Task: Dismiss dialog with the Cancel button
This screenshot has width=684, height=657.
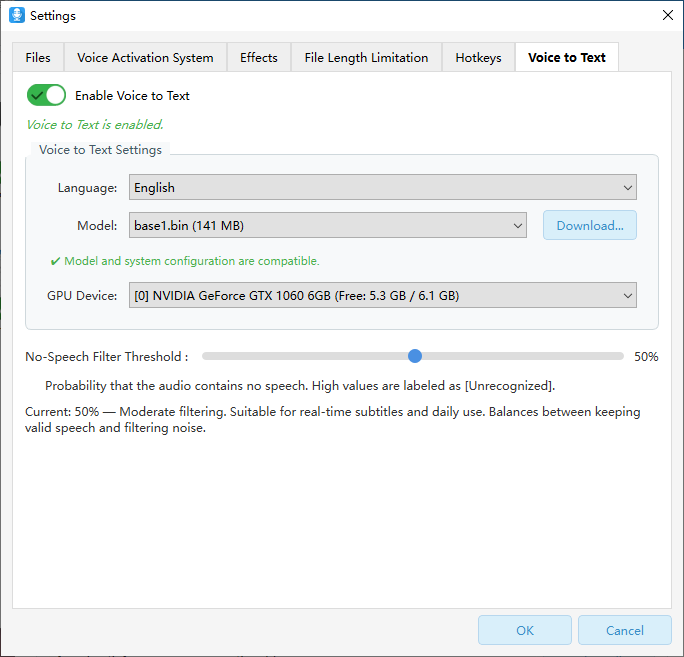Action: click(625, 630)
